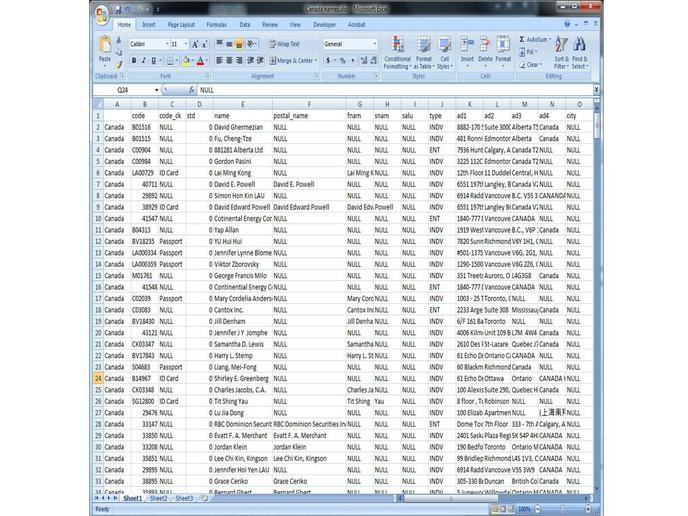The height and width of the screenshot is (516, 688).
Task: Switch to Sheet2
Action: 158,498
